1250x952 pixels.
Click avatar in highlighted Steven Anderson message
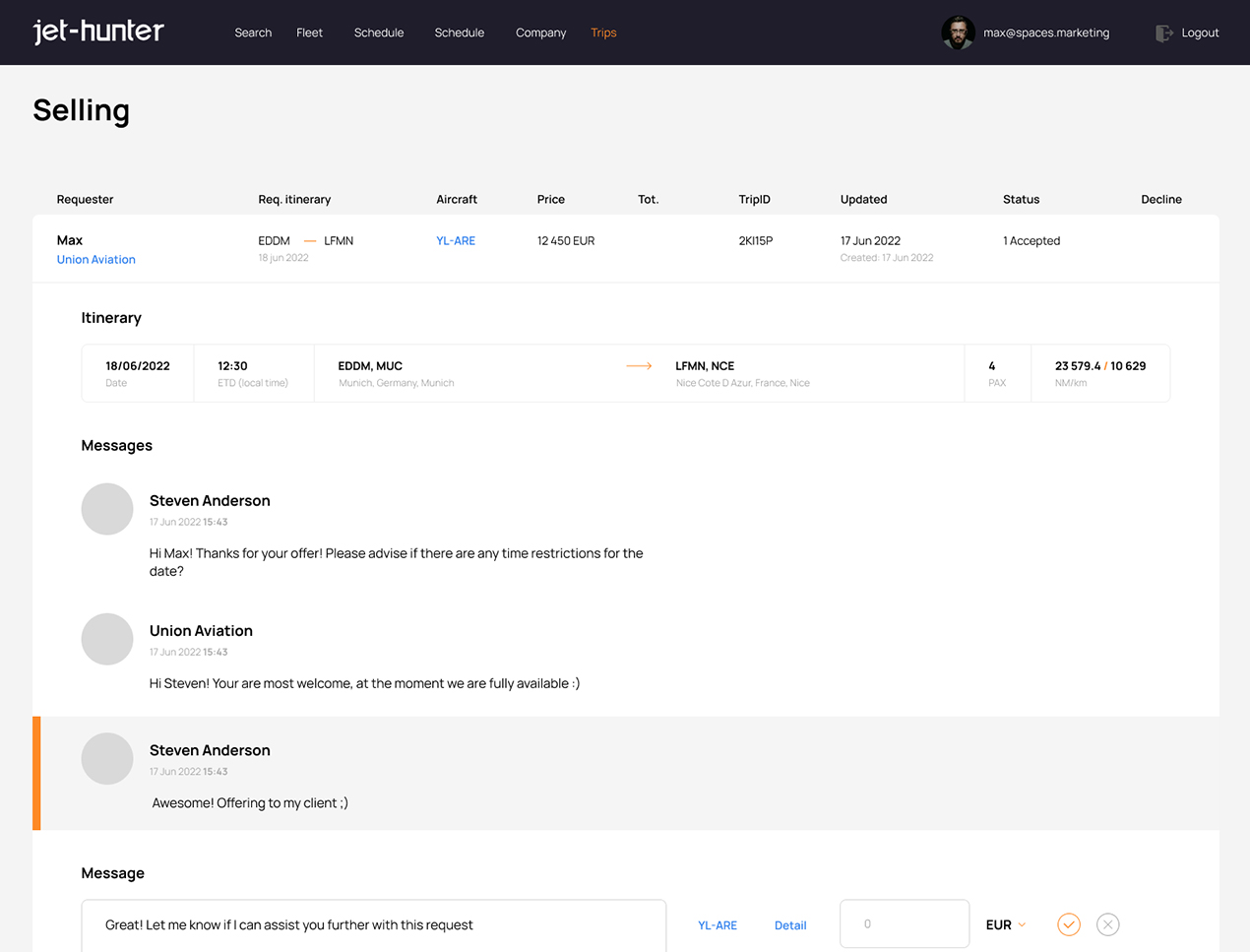(x=107, y=759)
